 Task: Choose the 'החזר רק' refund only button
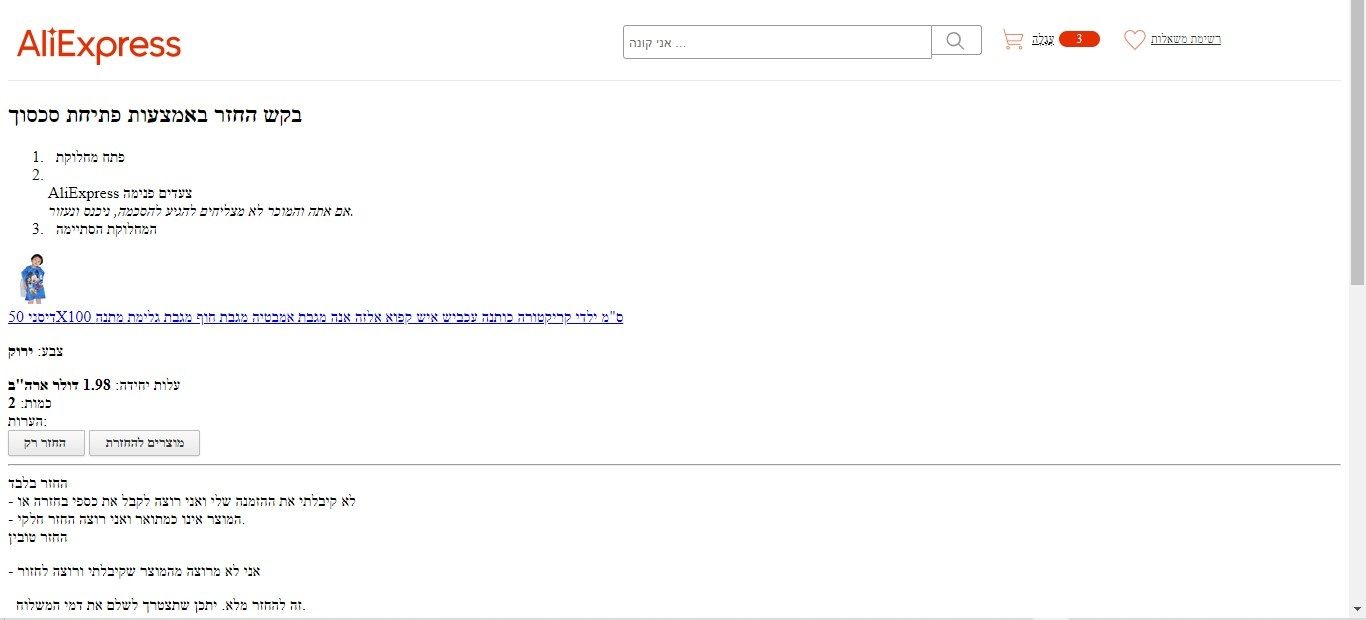pyautogui.click(x=46, y=443)
